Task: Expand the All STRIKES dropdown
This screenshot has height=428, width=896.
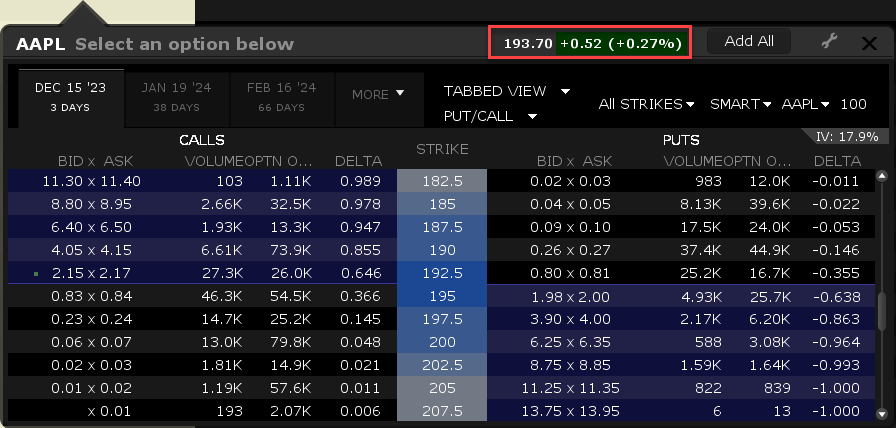Action: (646, 105)
